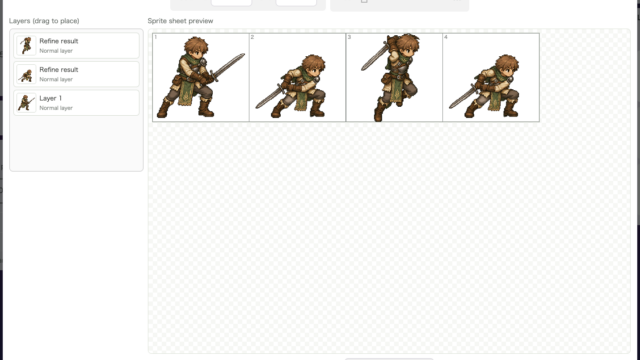Select sprite frame 4 in the sheet

tap(491, 78)
